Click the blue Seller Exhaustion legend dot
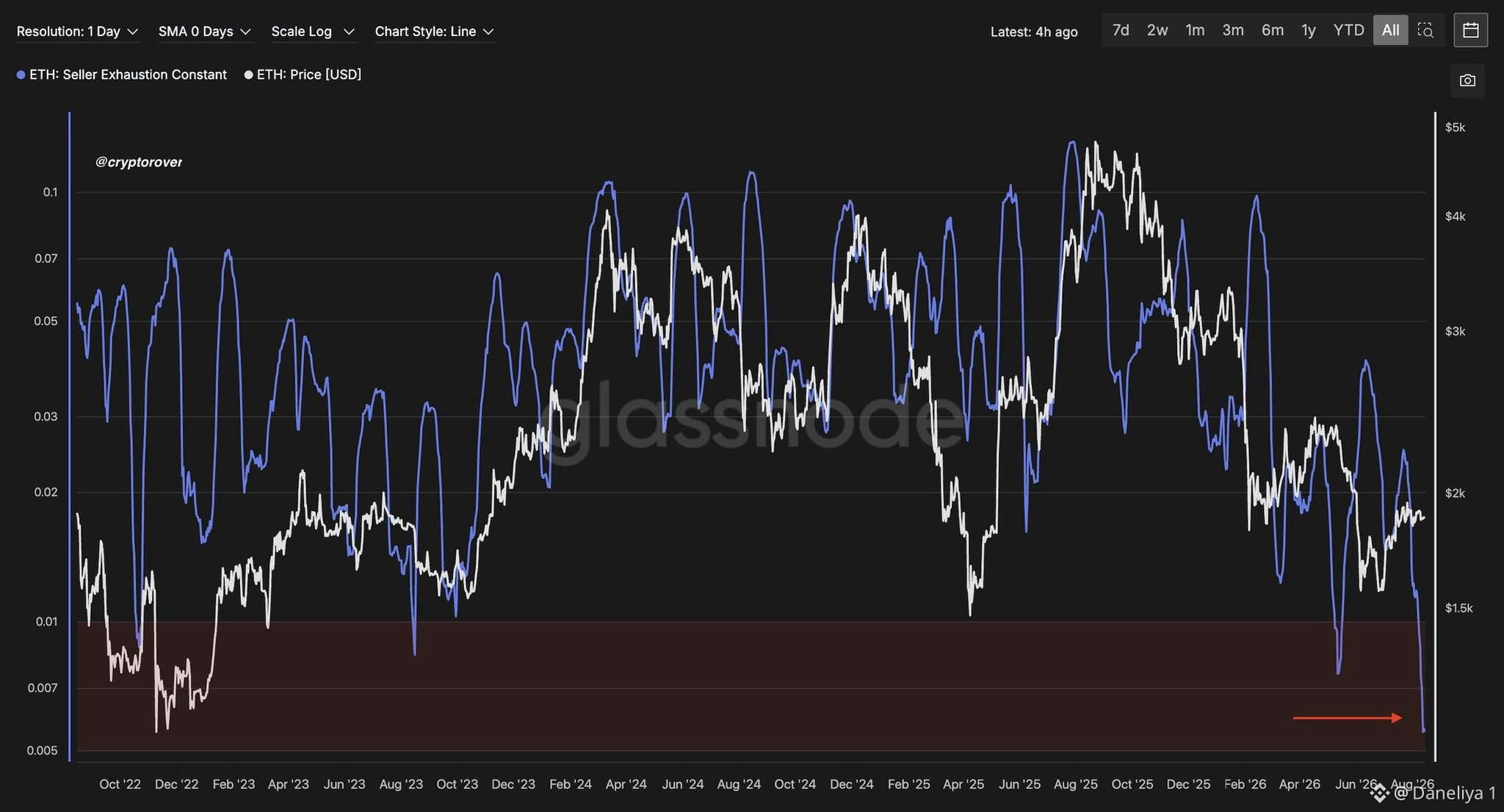Image resolution: width=1504 pixels, height=812 pixels. click(21, 75)
